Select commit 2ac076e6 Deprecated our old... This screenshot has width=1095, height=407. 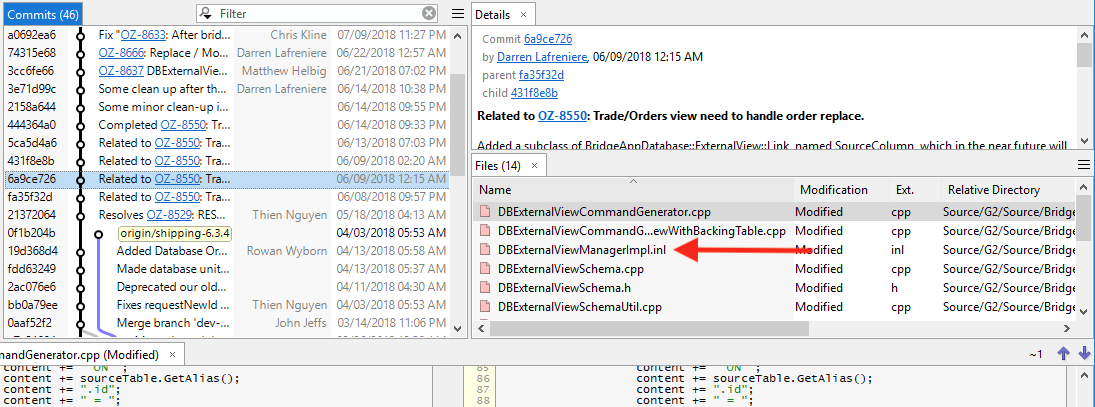coord(226,287)
